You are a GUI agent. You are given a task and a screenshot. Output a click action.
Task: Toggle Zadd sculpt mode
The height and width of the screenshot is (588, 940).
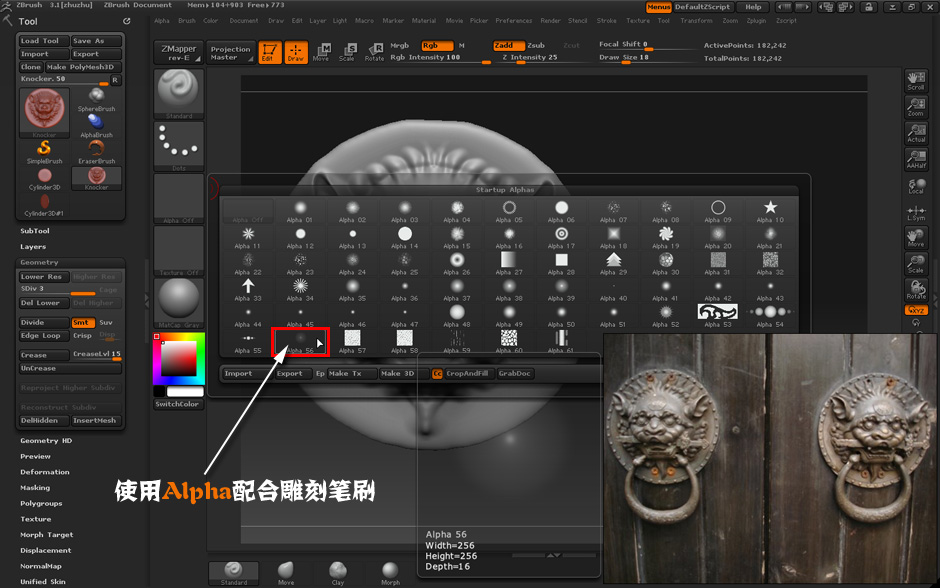point(509,46)
